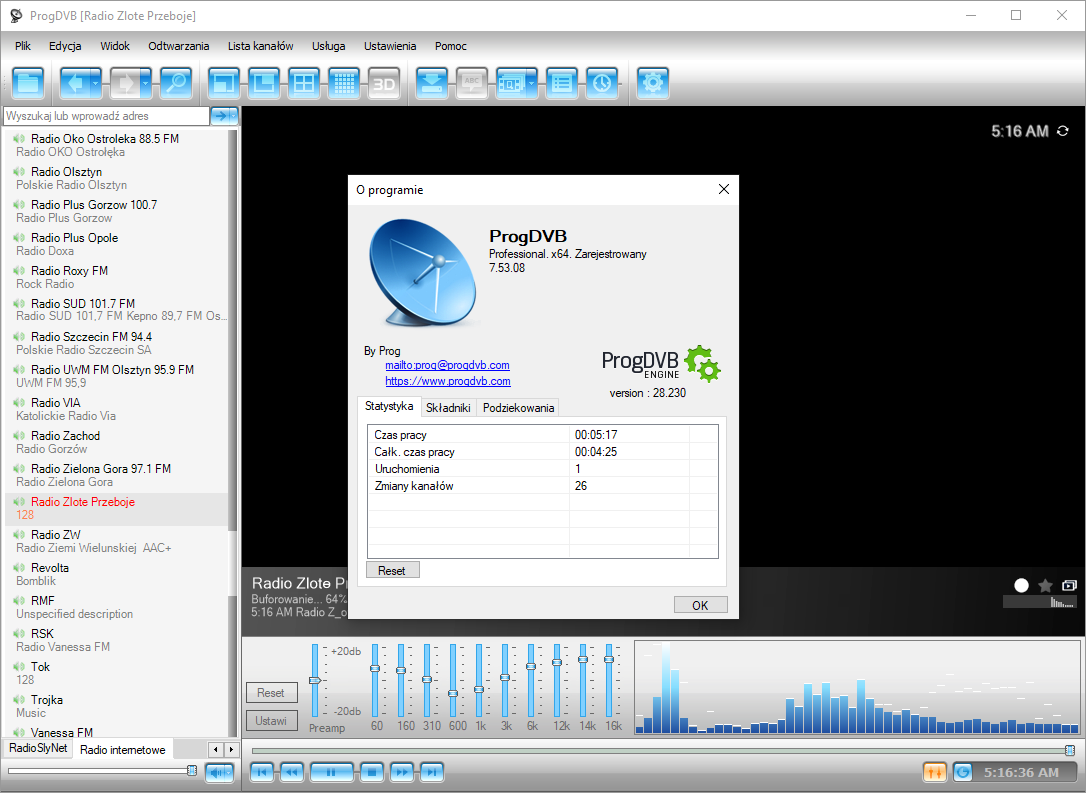
Task: Select the Radio internetowe list tab
Action: (123, 749)
